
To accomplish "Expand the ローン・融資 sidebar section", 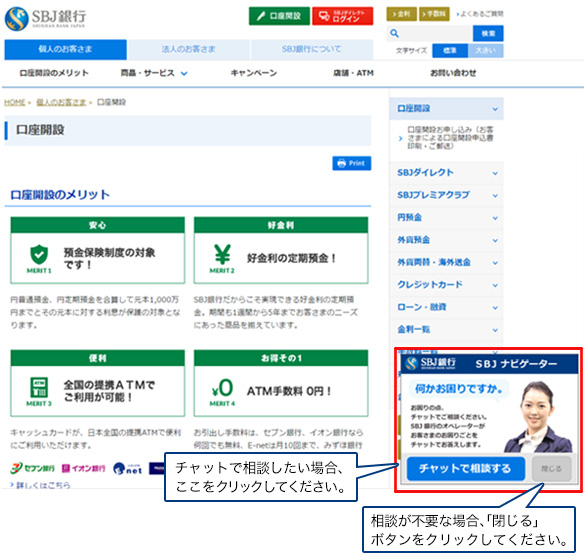I will [x=447, y=307].
